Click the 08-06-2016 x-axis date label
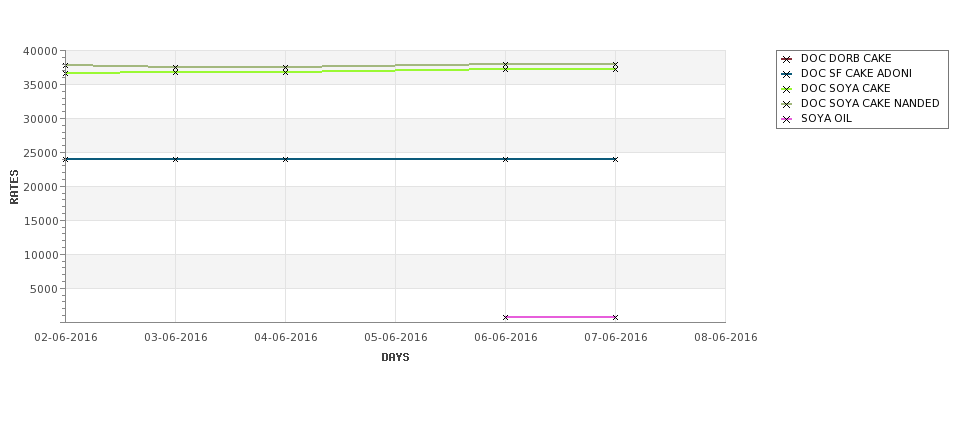Viewport: 975px width, 429px height. tap(726, 337)
